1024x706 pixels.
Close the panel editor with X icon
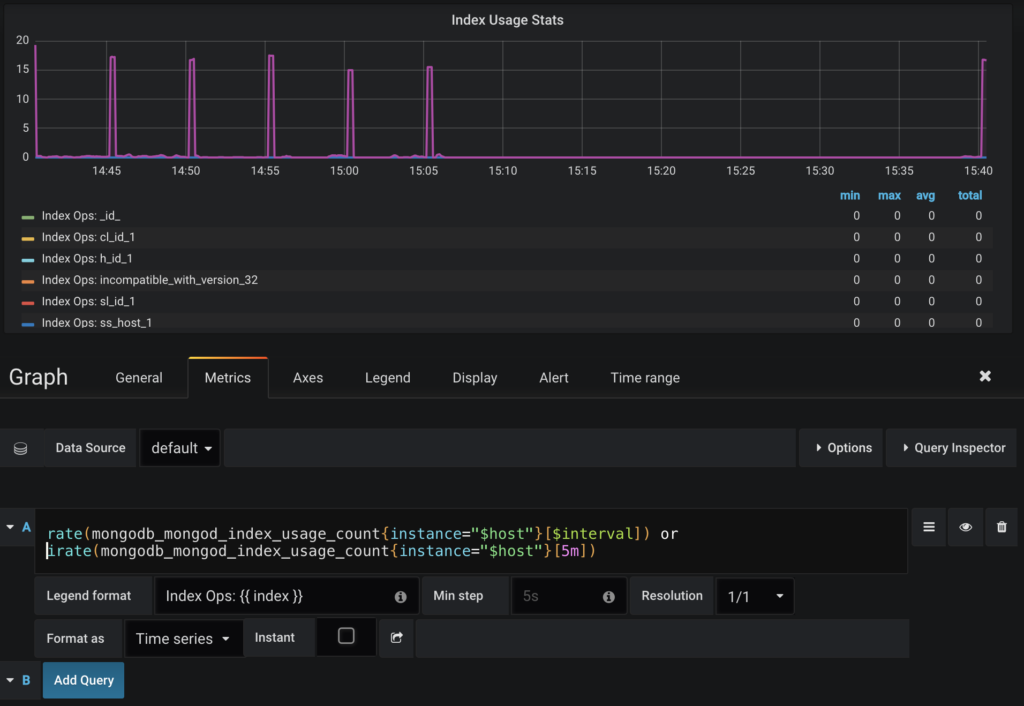(x=985, y=376)
